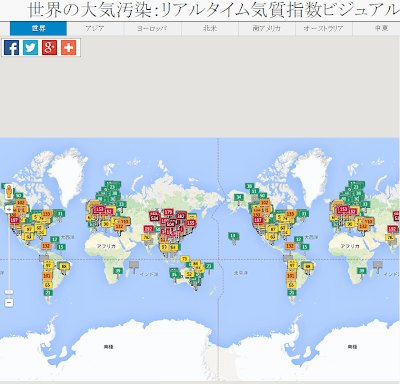Zoom out with the map minus button

click(x=9, y=303)
